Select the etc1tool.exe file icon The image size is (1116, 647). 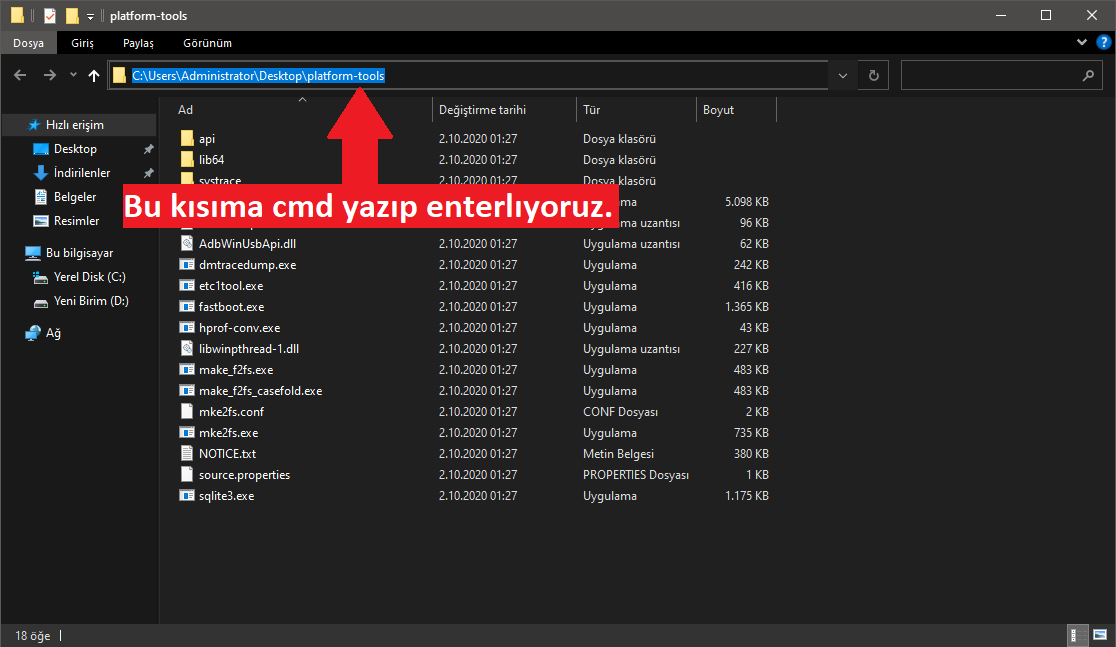tap(187, 285)
